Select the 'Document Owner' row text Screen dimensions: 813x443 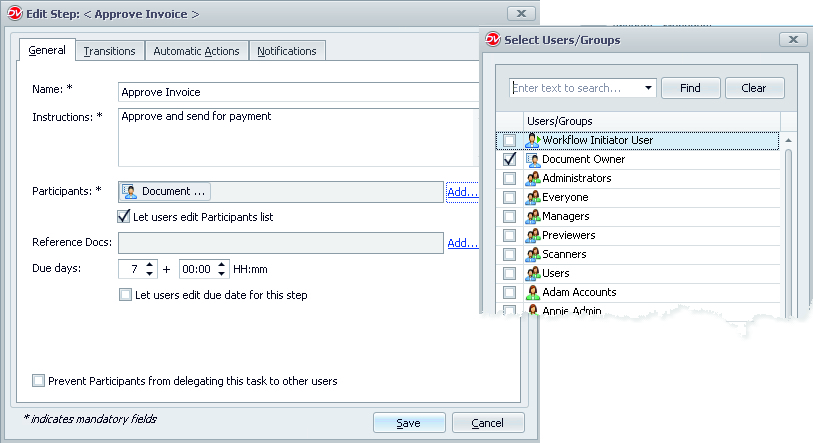pos(584,159)
